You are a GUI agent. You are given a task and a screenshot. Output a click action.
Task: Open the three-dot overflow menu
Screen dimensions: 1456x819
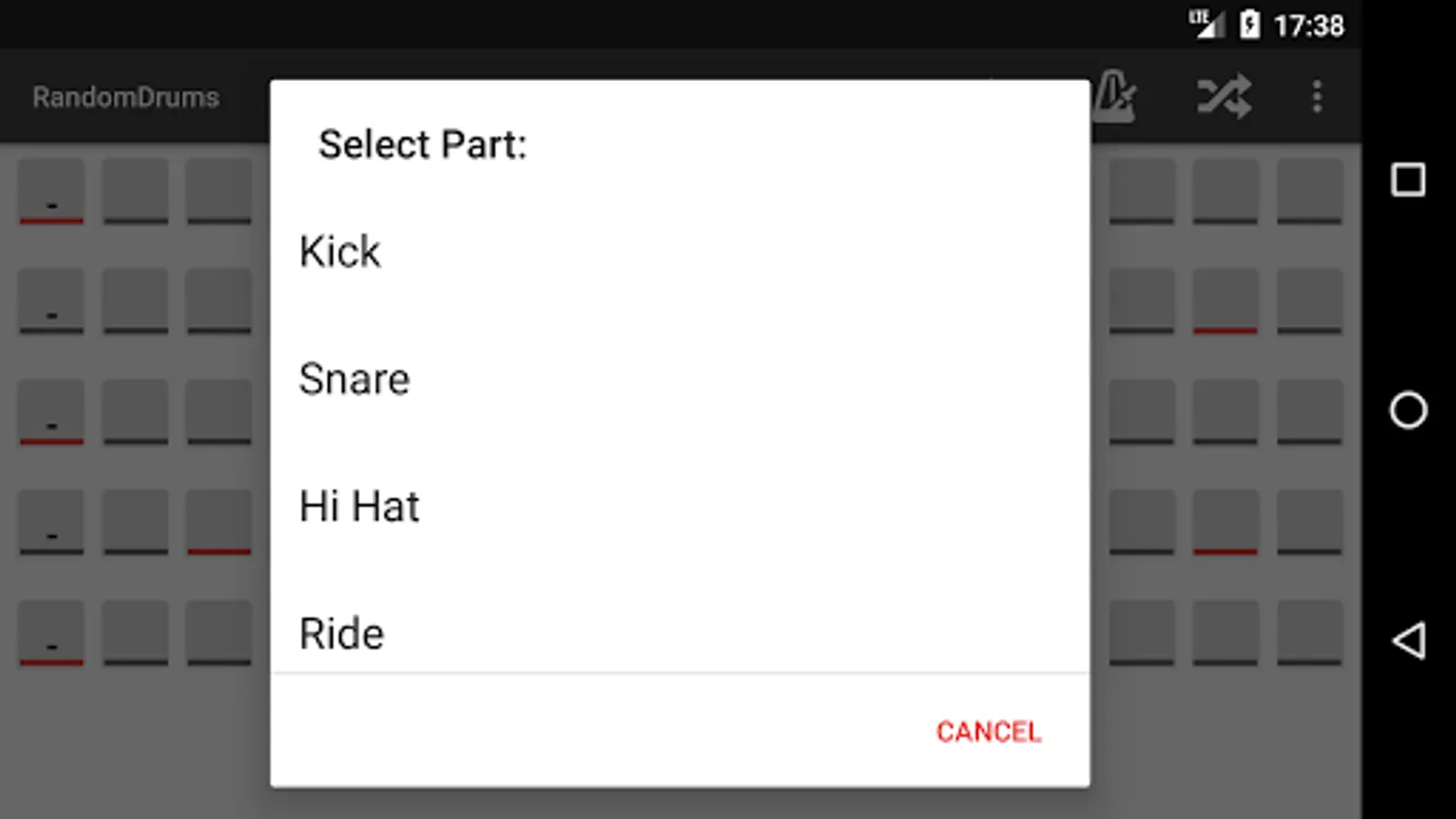click(1317, 97)
